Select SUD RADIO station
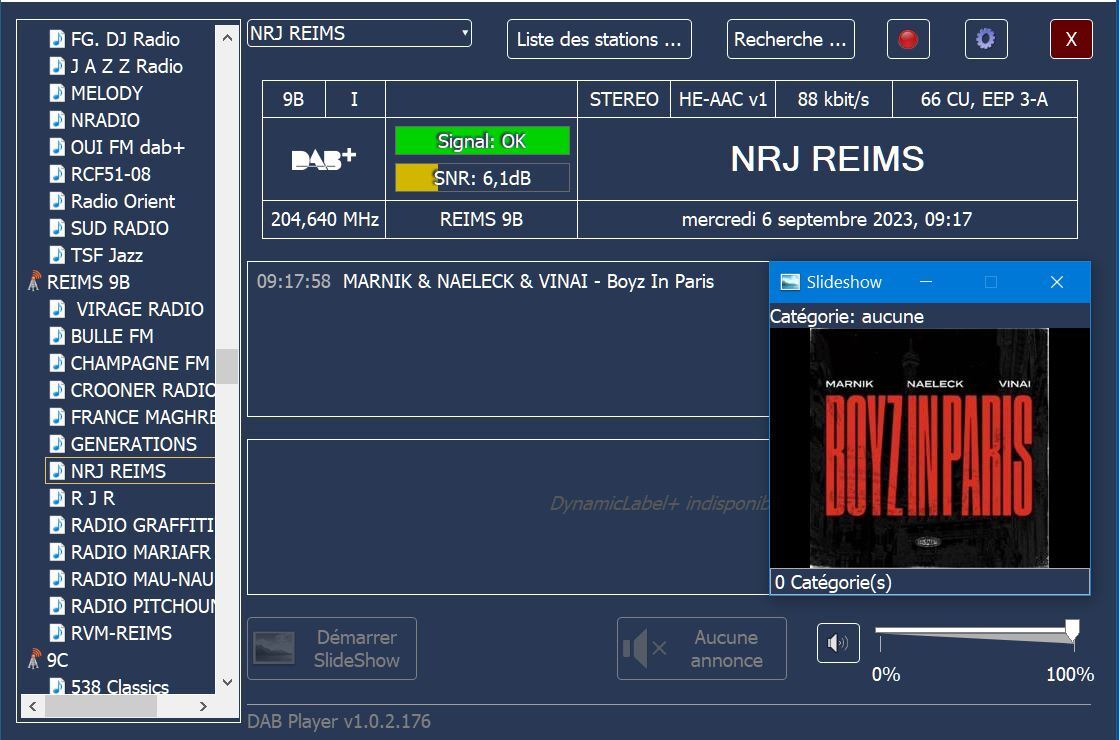Viewport: 1119px width, 740px height. click(x=119, y=228)
